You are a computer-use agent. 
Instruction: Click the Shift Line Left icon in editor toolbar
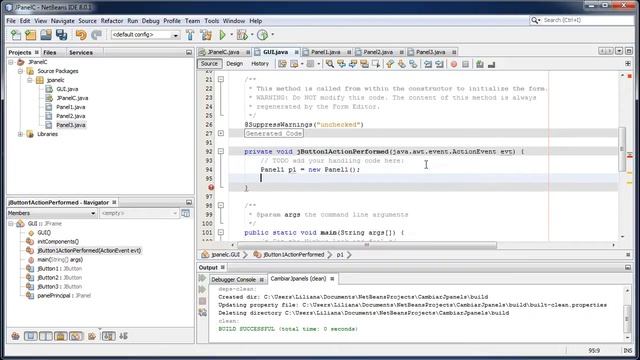point(428,64)
